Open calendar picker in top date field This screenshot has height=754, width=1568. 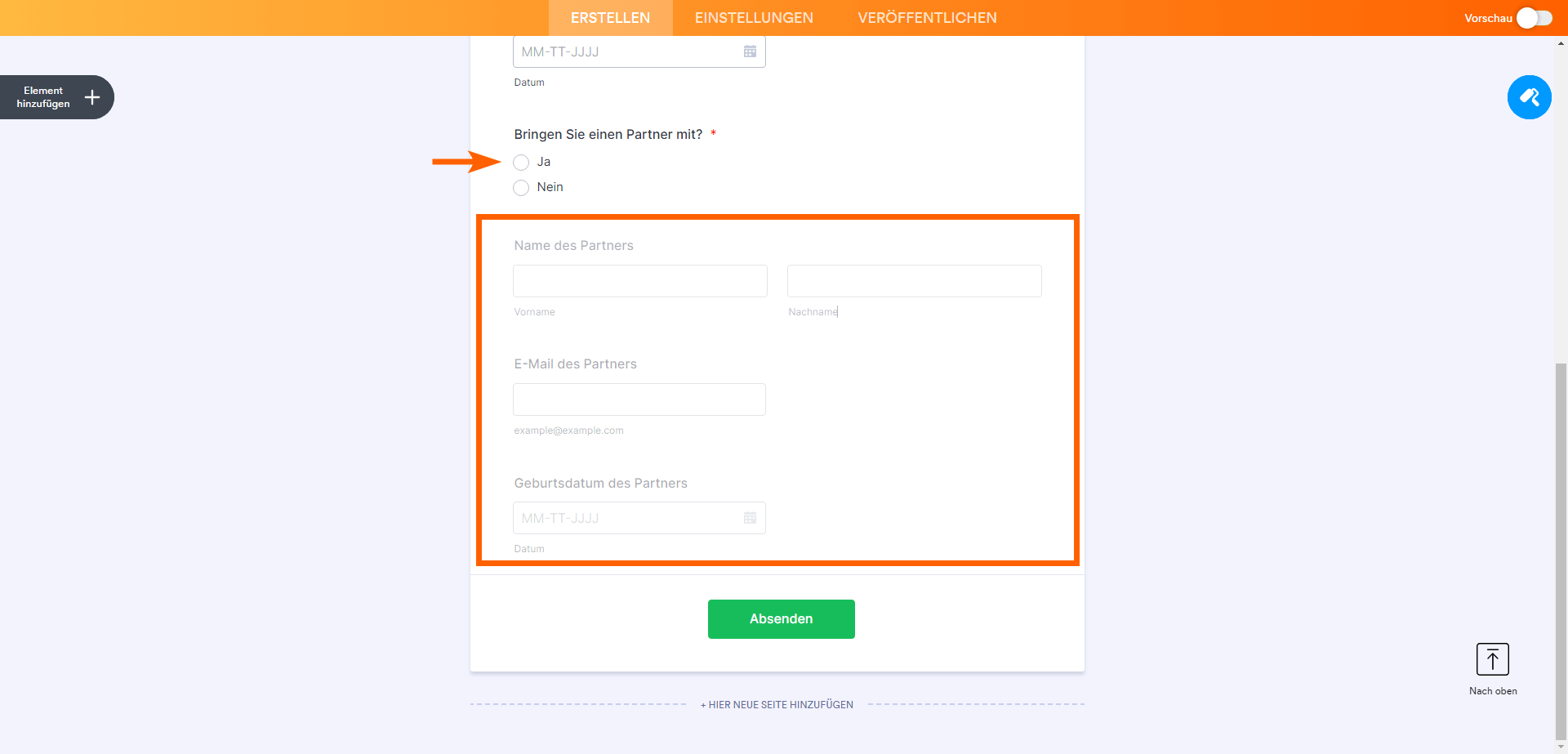pos(750,51)
